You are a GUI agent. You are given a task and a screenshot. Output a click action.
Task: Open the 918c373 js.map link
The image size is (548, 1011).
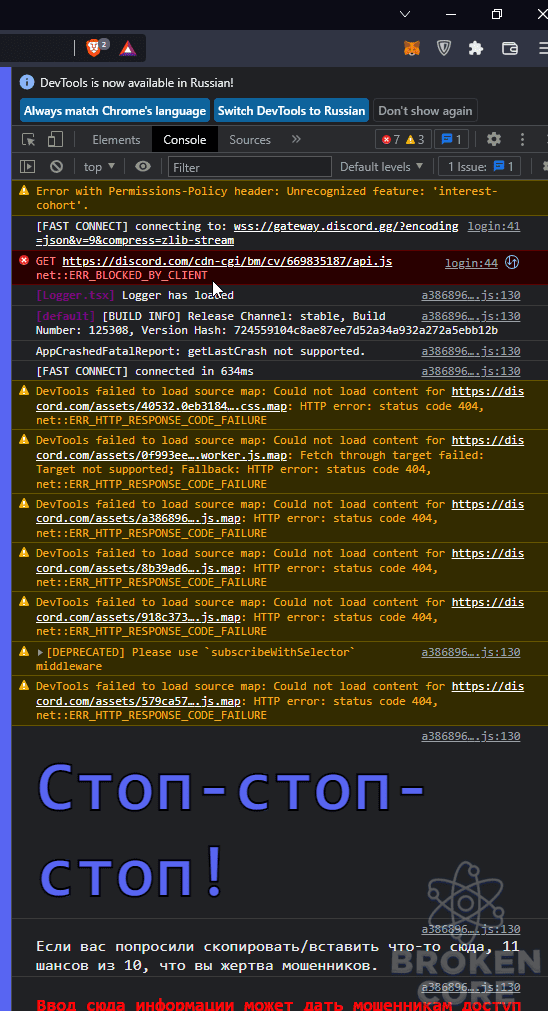coord(280,609)
